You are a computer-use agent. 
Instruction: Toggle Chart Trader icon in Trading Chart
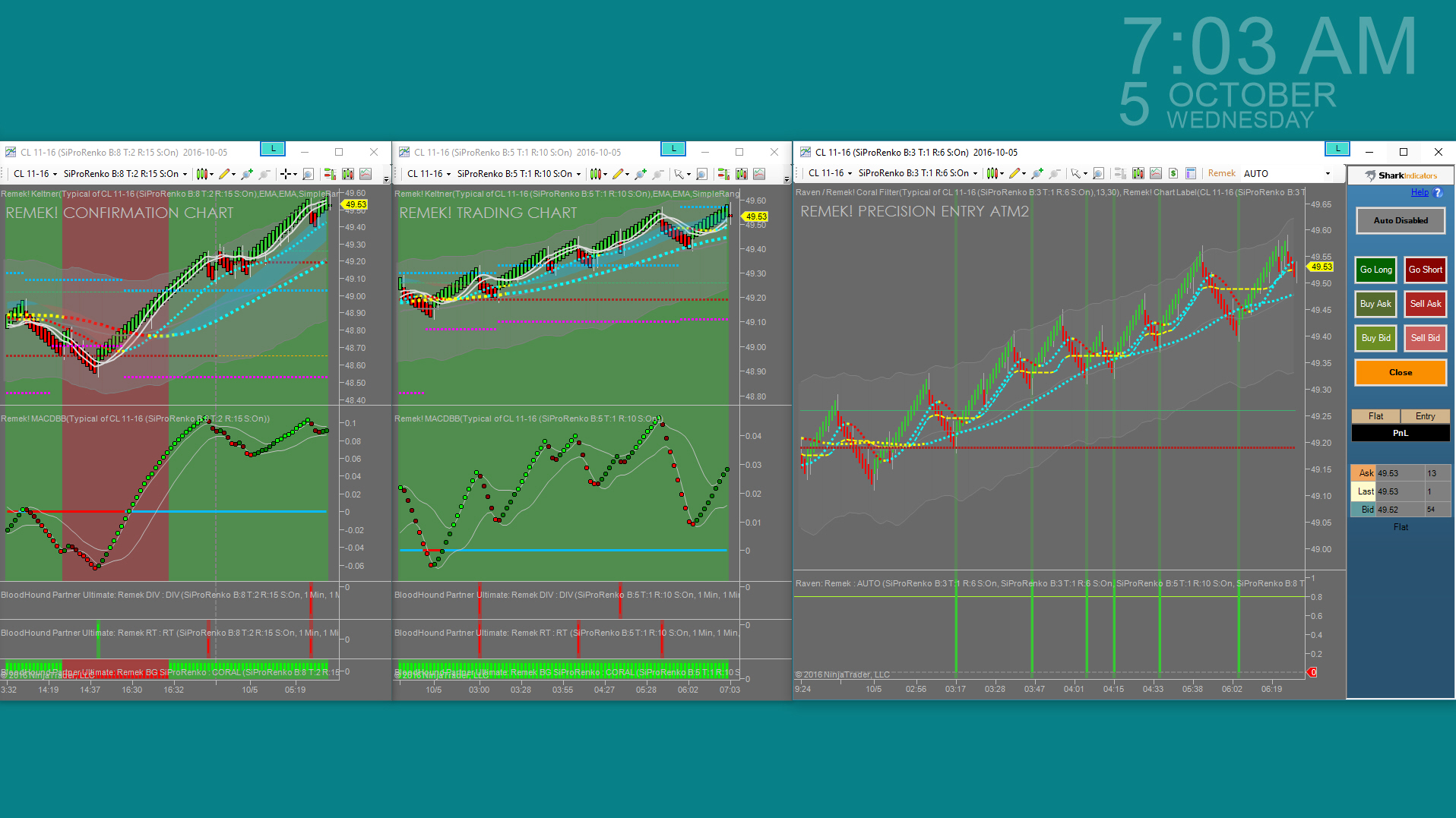pyautogui.click(x=723, y=174)
